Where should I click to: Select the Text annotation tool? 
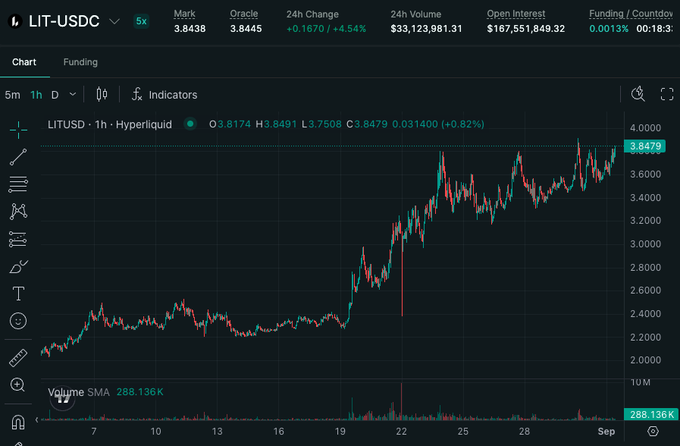point(18,294)
